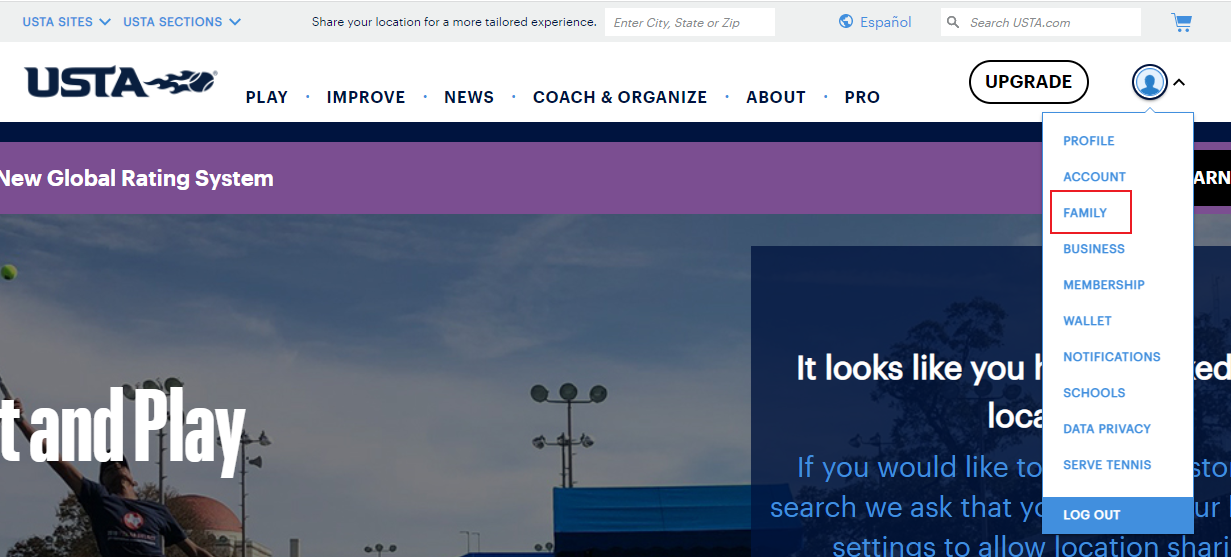The width and height of the screenshot is (1231, 557).
Task: Click the USTA logo
Action: pos(121,82)
